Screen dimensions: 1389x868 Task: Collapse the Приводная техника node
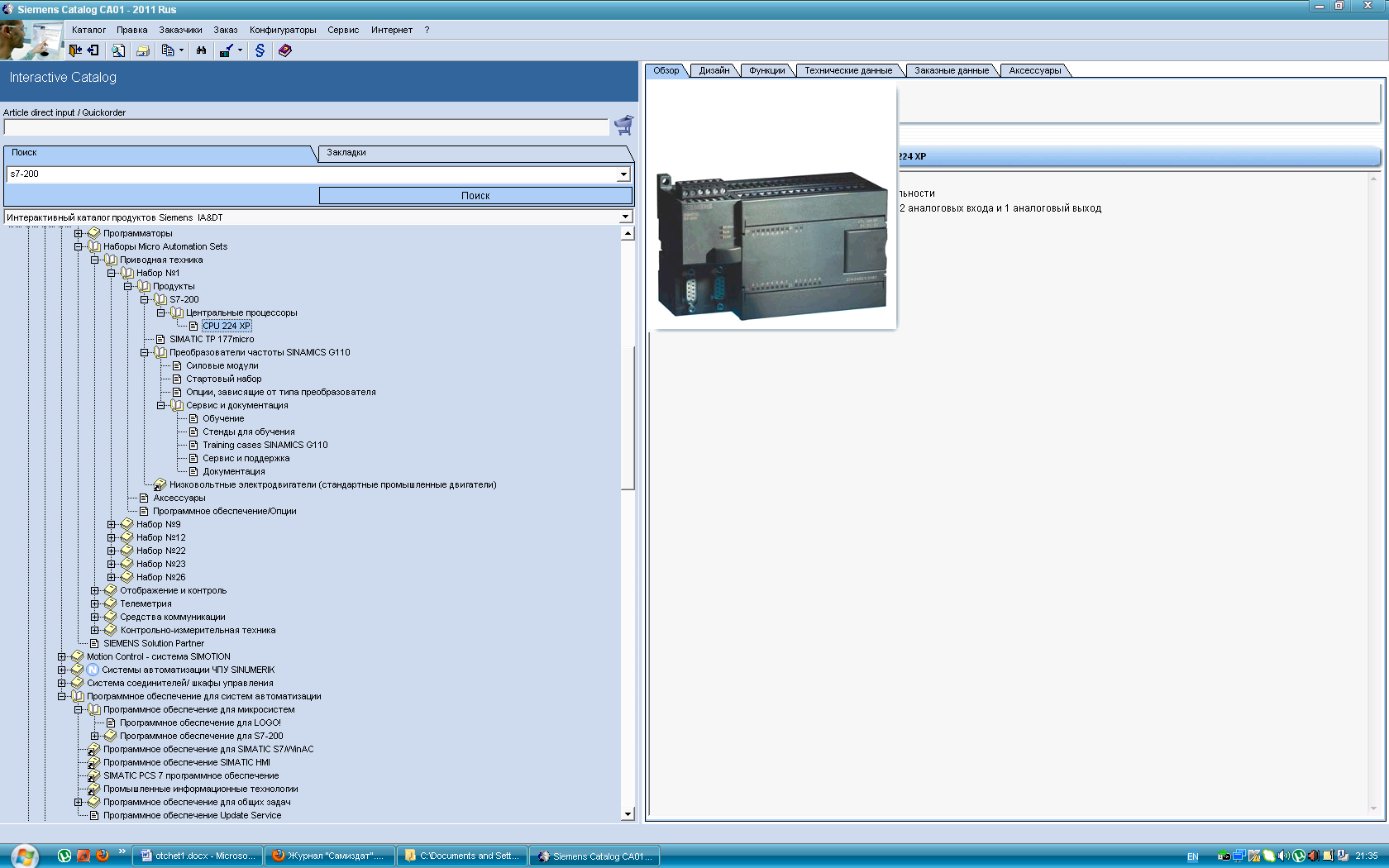[95, 260]
